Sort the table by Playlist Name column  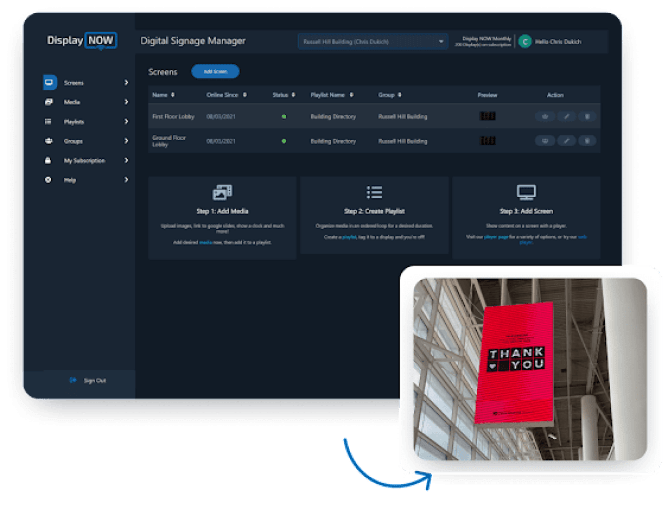click(329, 95)
